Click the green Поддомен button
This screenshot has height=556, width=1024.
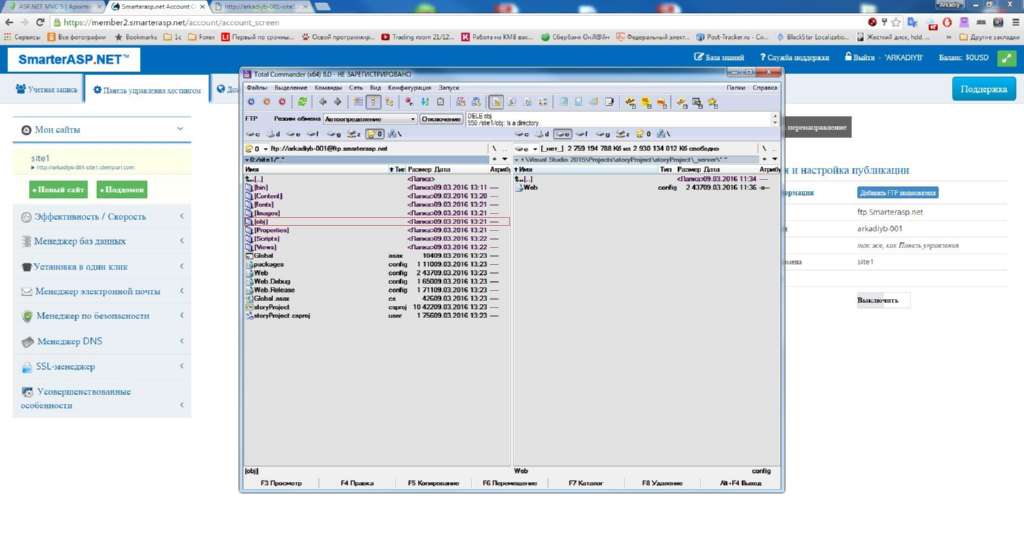[x=121, y=189]
